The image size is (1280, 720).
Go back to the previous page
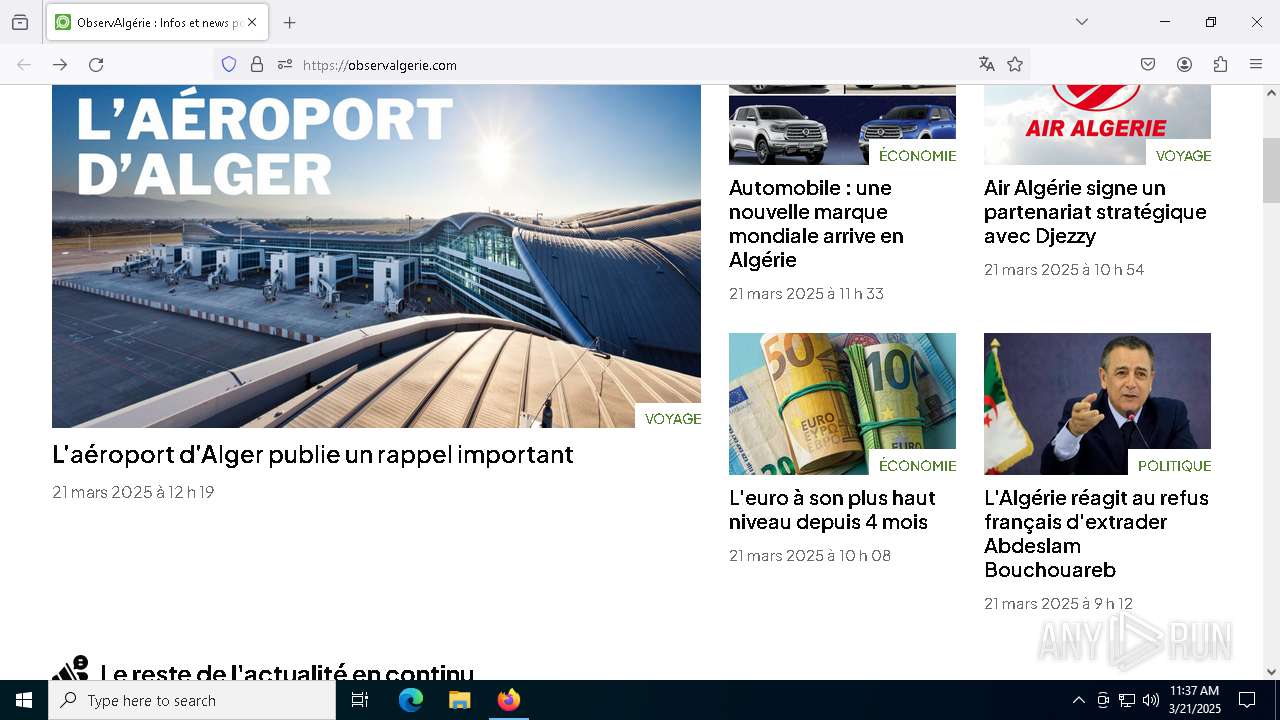(24, 64)
